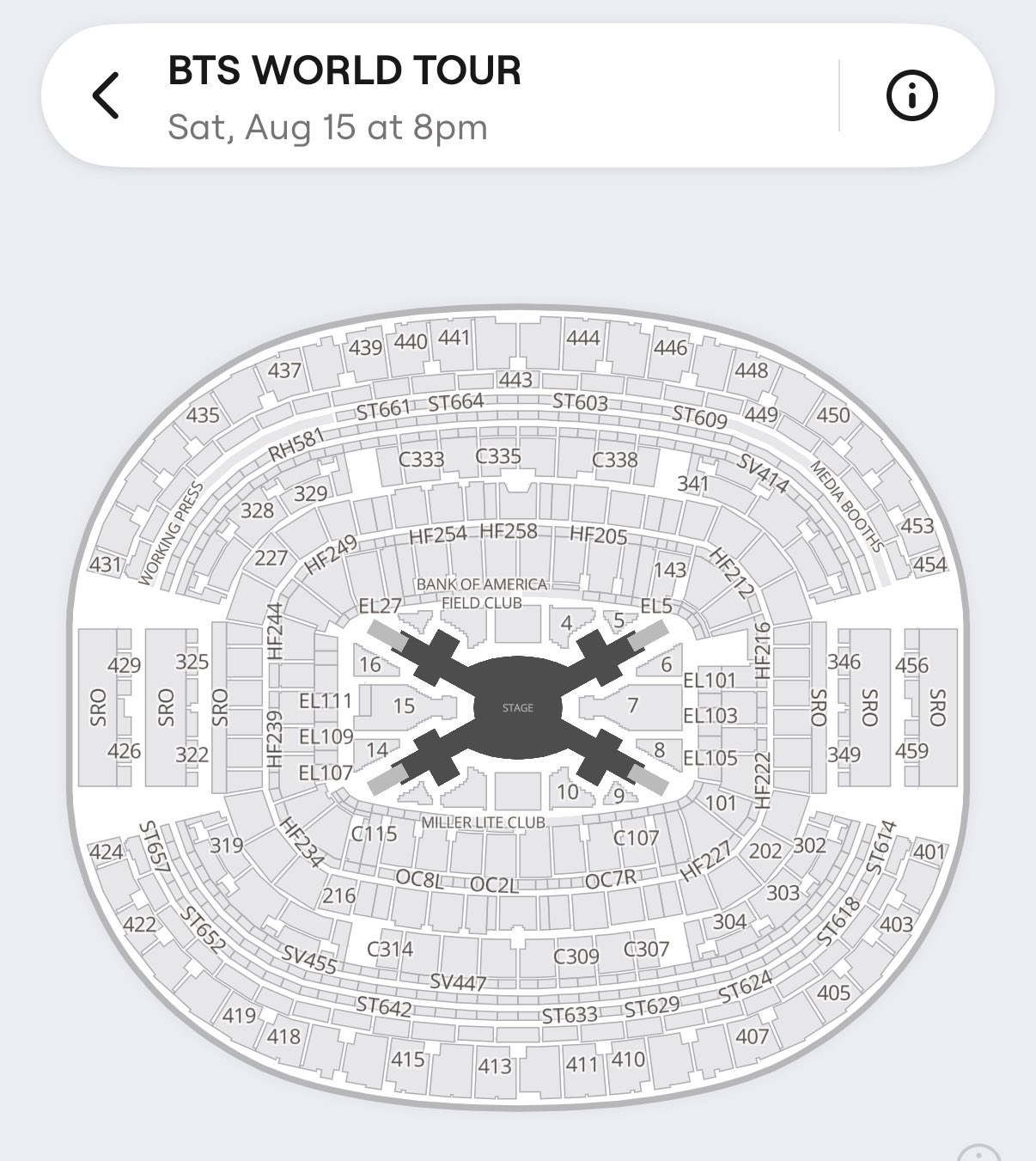Select section 429 near SRO
This screenshot has width=1036, height=1161.
click(x=125, y=665)
